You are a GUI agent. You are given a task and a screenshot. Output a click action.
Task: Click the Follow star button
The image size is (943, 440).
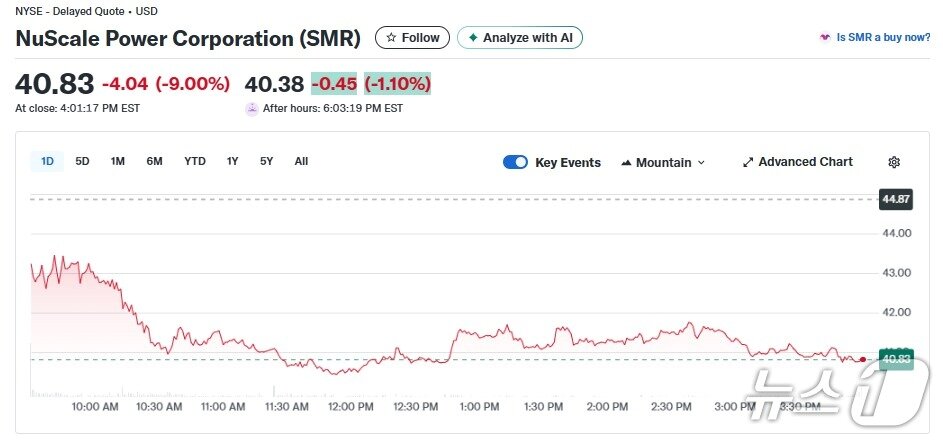coord(412,38)
